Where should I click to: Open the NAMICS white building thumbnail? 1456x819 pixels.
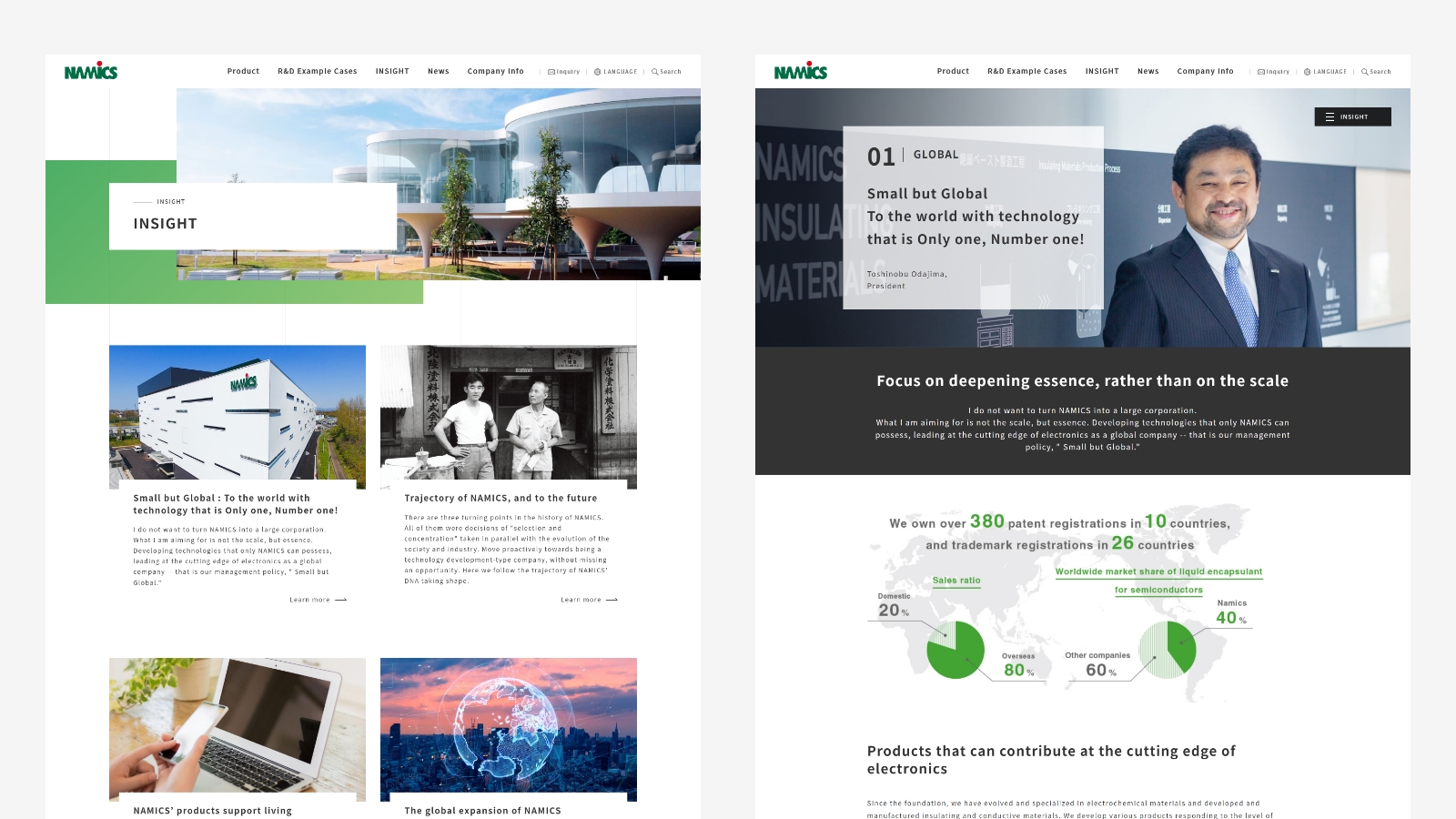(238, 417)
